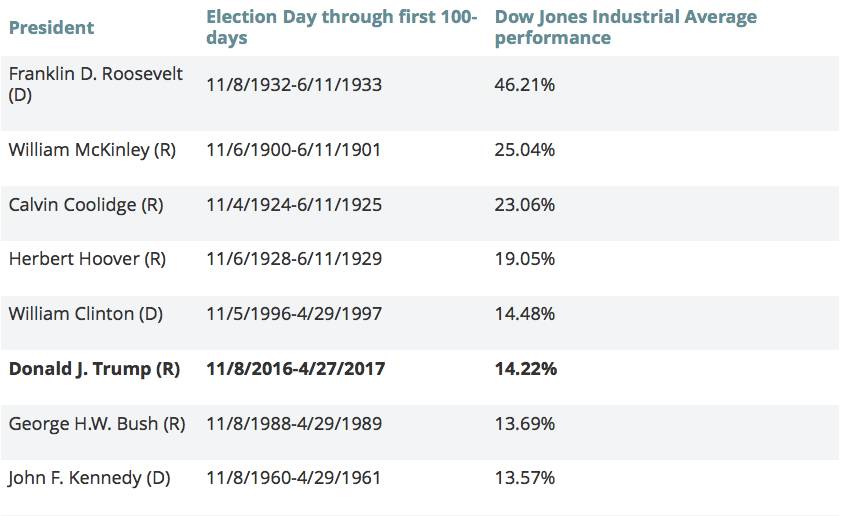Click the bold Donald J. Trump (R) entry
Screen dimensions: 842x516
pos(95,369)
